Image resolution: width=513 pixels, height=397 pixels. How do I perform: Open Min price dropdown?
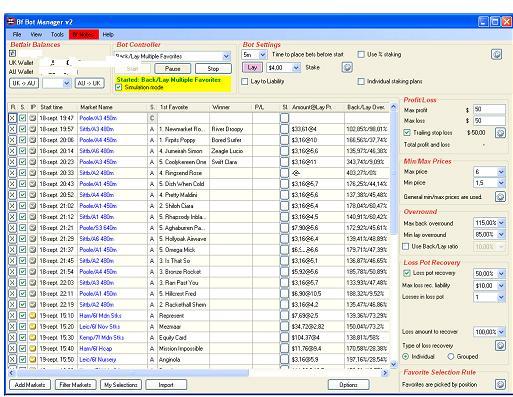501,183
